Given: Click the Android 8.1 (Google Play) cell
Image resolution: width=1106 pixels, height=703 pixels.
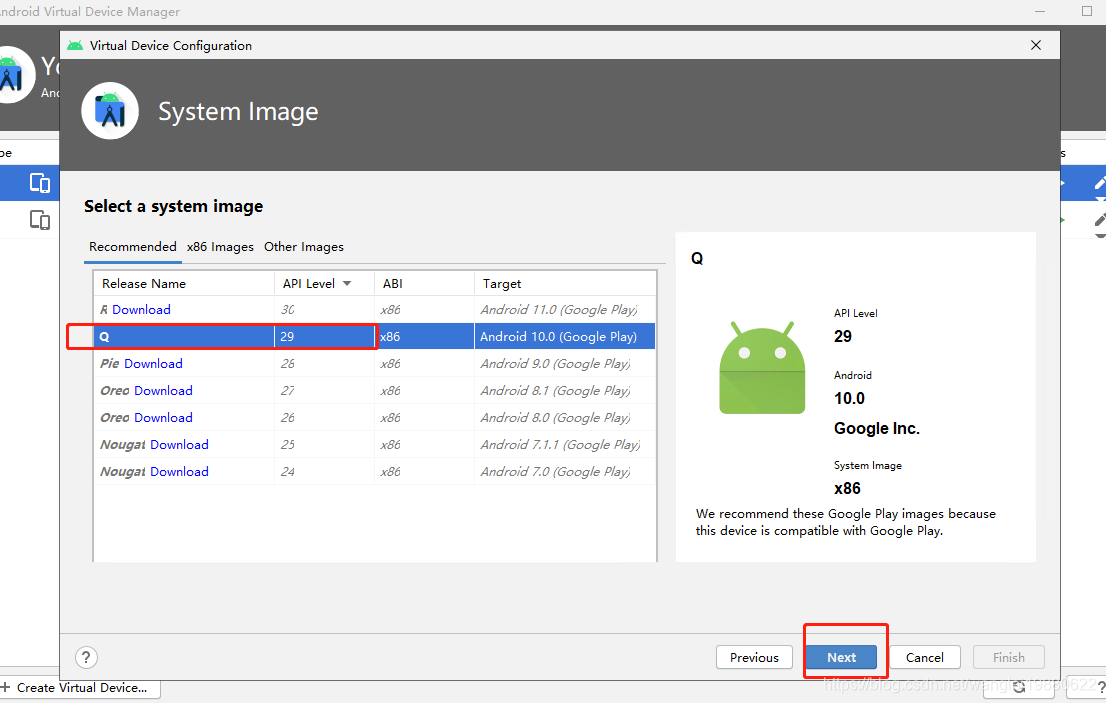Looking at the screenshot, I should [565, 391].
